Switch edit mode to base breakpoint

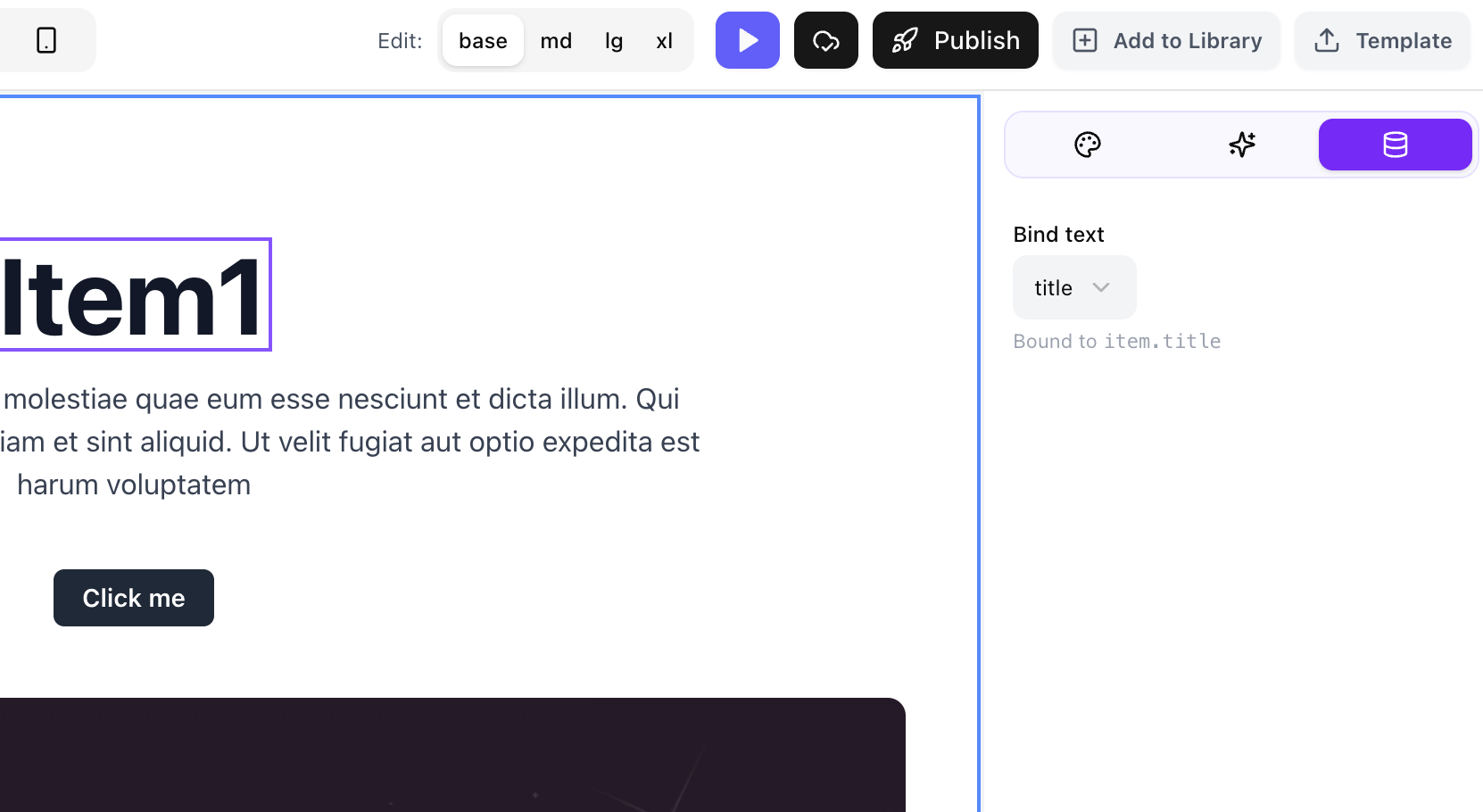pos(482,40)
